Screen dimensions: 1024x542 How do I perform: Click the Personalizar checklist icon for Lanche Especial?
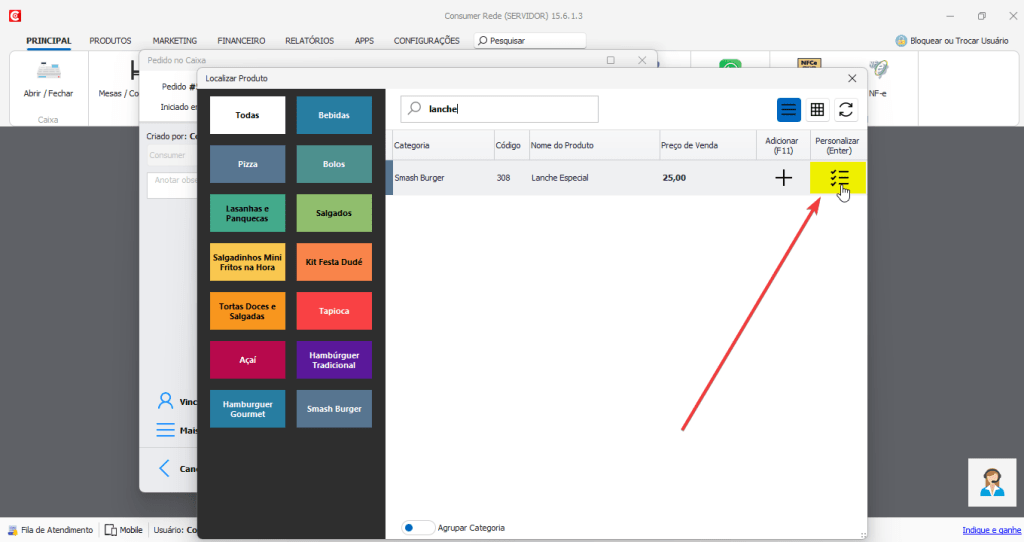pos(838,178)
